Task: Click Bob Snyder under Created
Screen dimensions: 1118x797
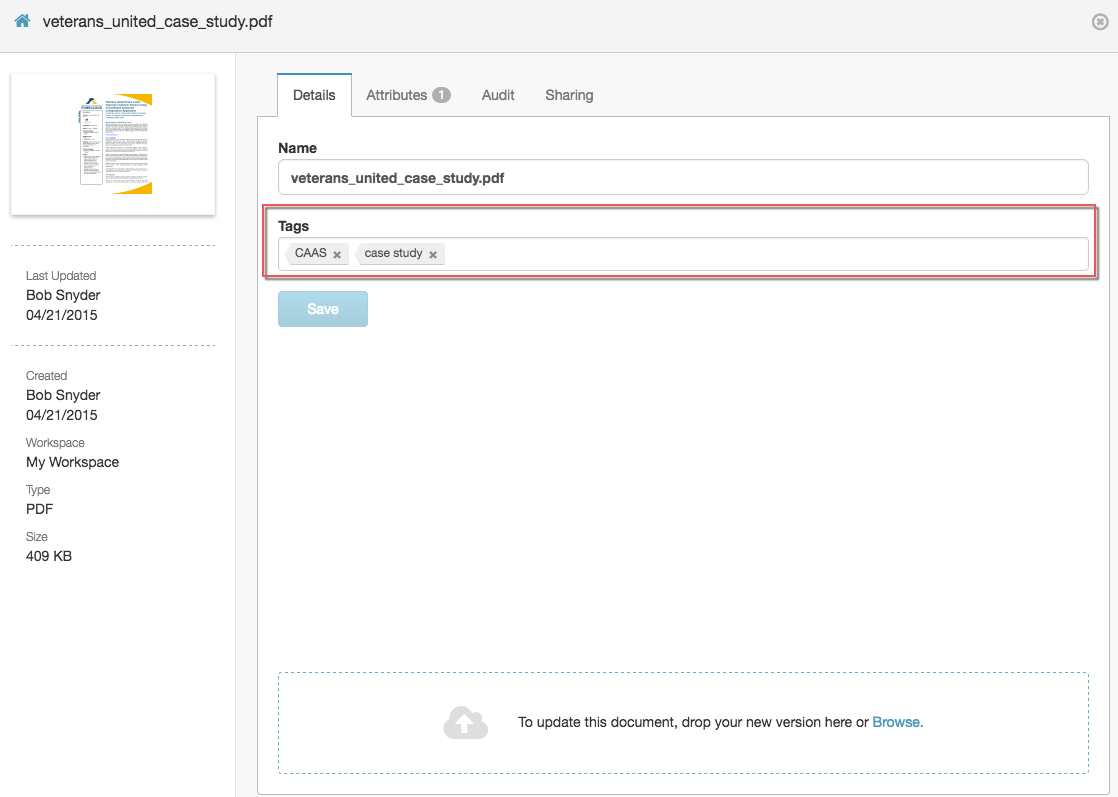Action: [63, 395]
